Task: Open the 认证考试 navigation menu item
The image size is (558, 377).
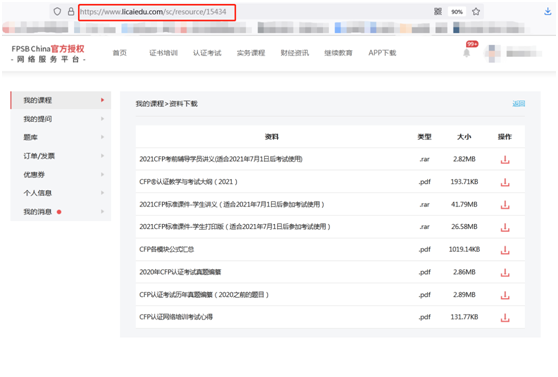Action: [x=207, y=53]
